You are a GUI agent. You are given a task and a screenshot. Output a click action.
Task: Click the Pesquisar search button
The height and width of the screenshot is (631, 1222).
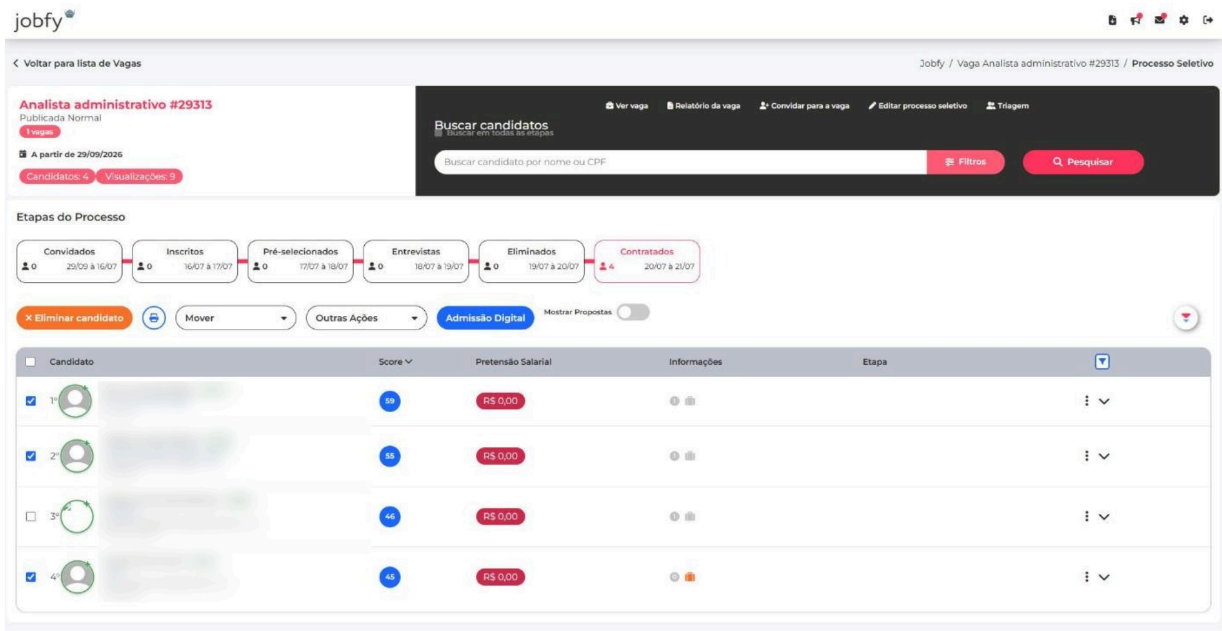[x=1082, y=163]
